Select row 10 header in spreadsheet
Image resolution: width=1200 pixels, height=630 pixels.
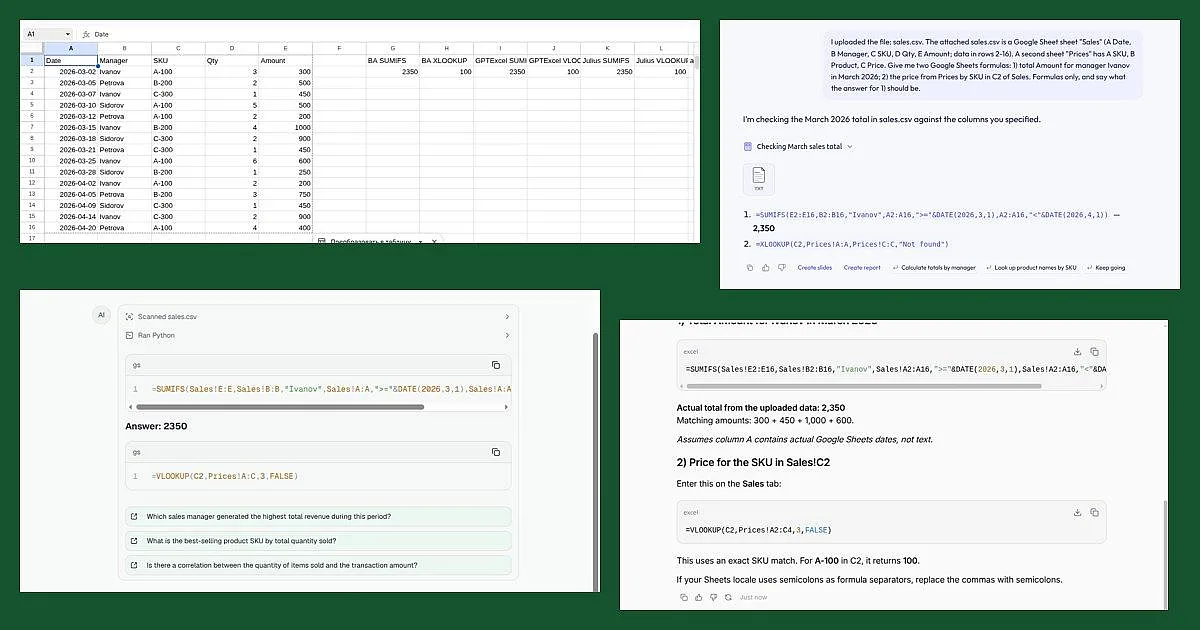[32, 160]
